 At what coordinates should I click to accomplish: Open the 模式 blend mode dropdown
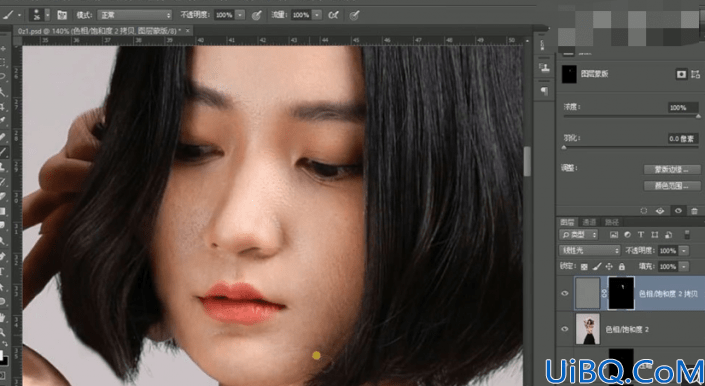(x=135, y=15)
